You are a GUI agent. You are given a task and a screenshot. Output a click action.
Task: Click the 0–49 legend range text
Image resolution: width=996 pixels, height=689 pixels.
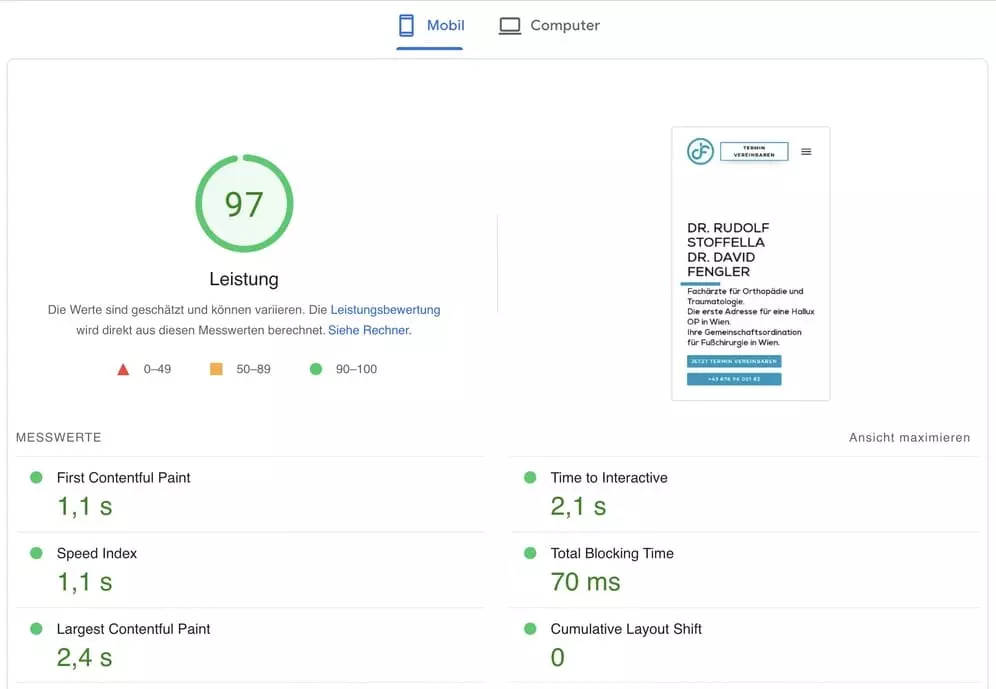157,369
